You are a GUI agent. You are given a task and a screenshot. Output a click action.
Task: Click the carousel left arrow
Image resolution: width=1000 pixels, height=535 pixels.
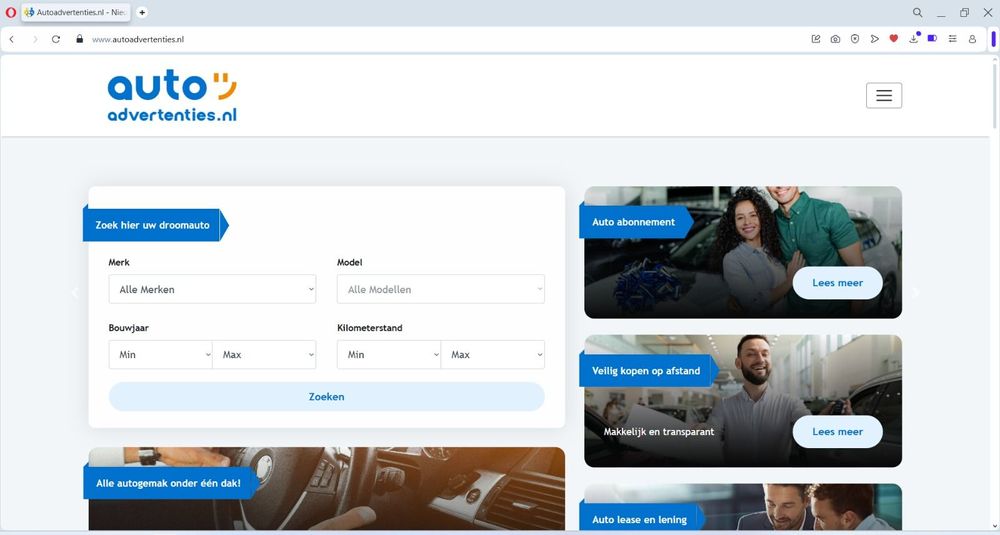[x=75, y=293]
